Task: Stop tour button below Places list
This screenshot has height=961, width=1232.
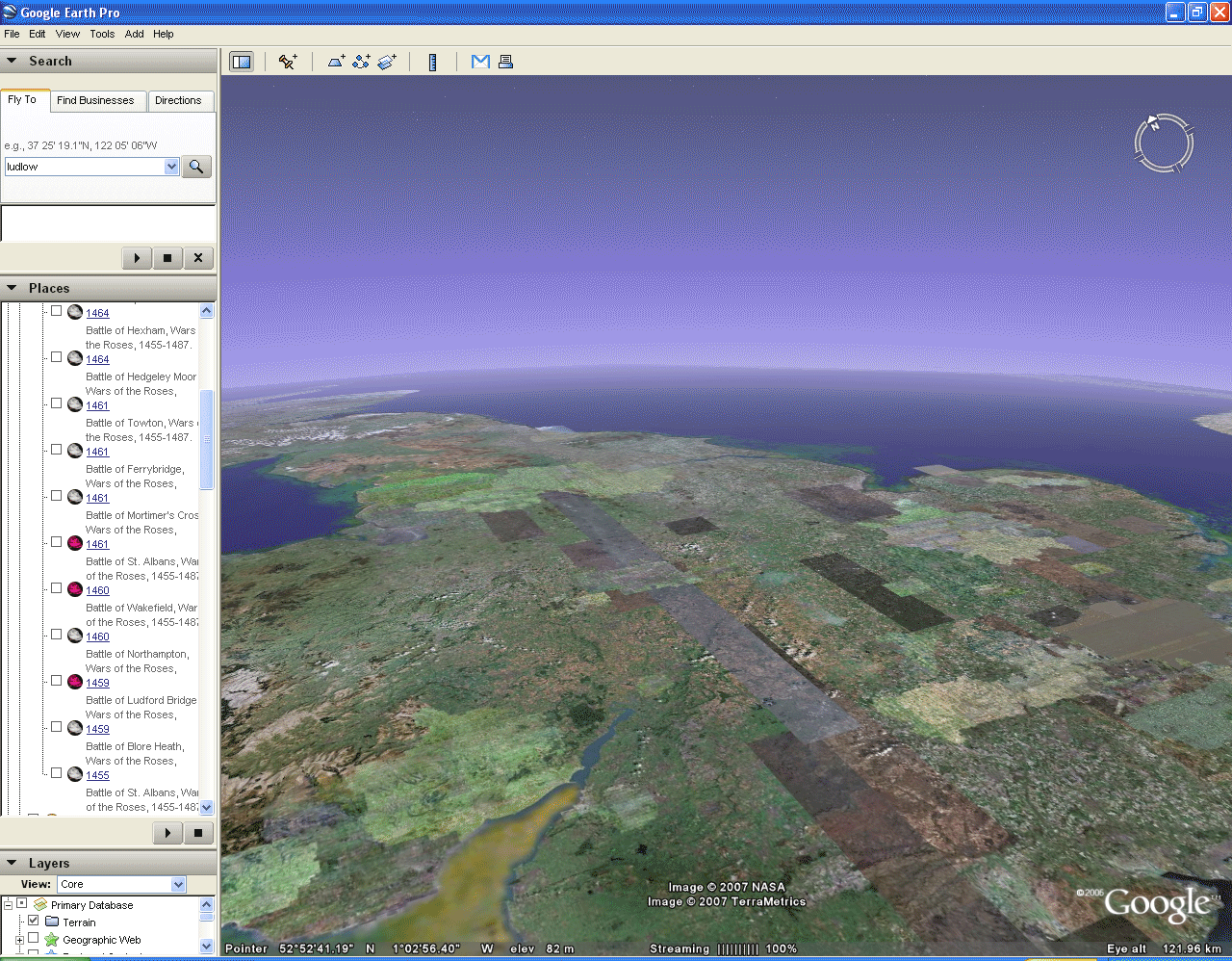Action: coord(198,833)
